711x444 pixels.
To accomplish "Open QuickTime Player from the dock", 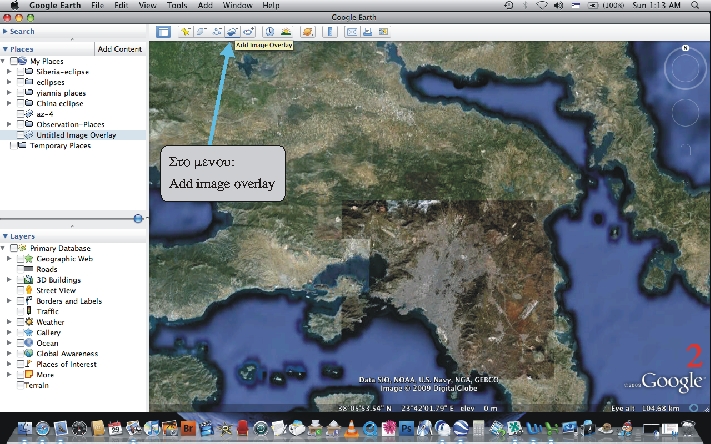I will (x=370, y=428).
